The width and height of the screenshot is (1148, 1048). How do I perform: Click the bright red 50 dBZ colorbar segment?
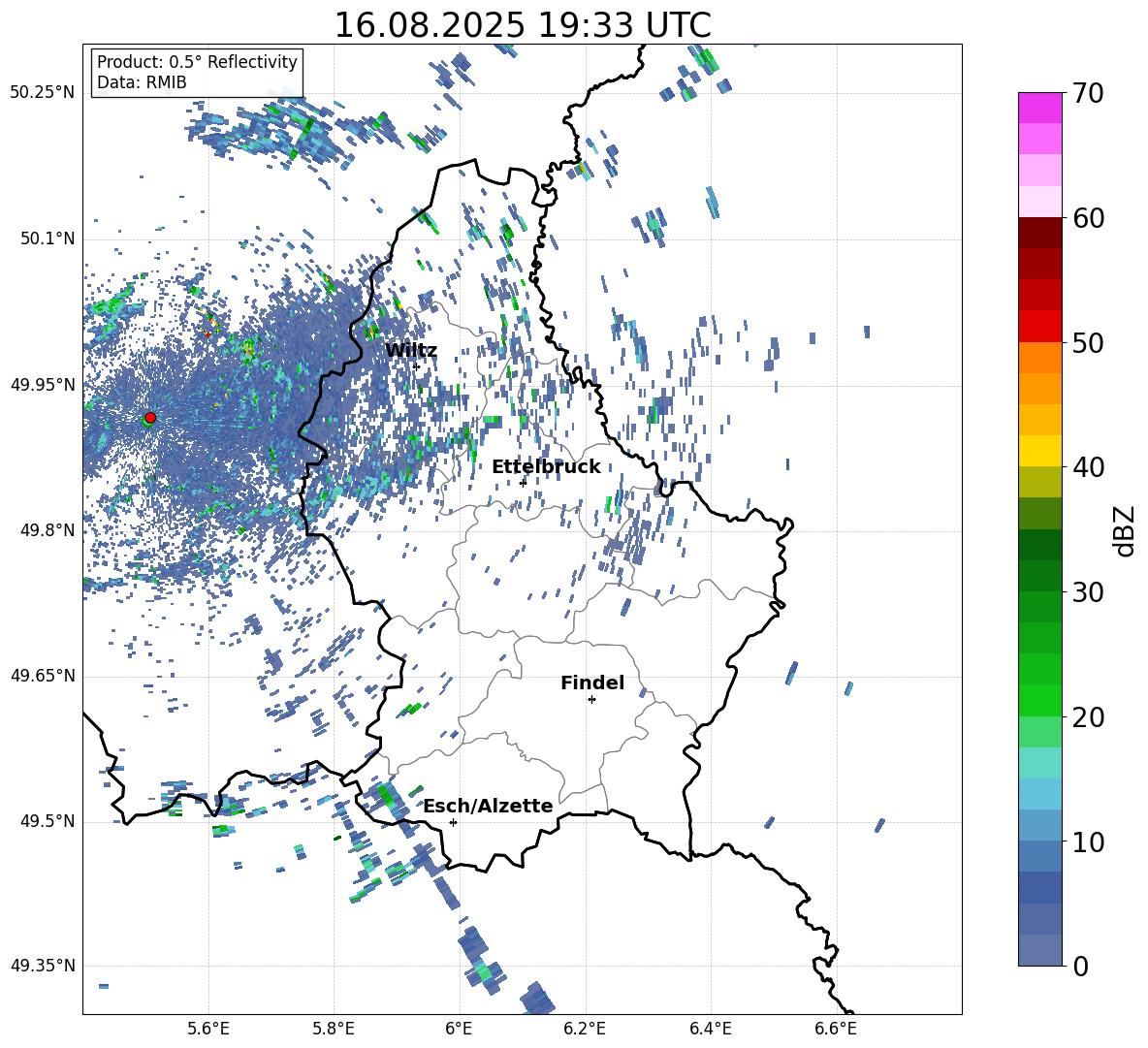1039,327
